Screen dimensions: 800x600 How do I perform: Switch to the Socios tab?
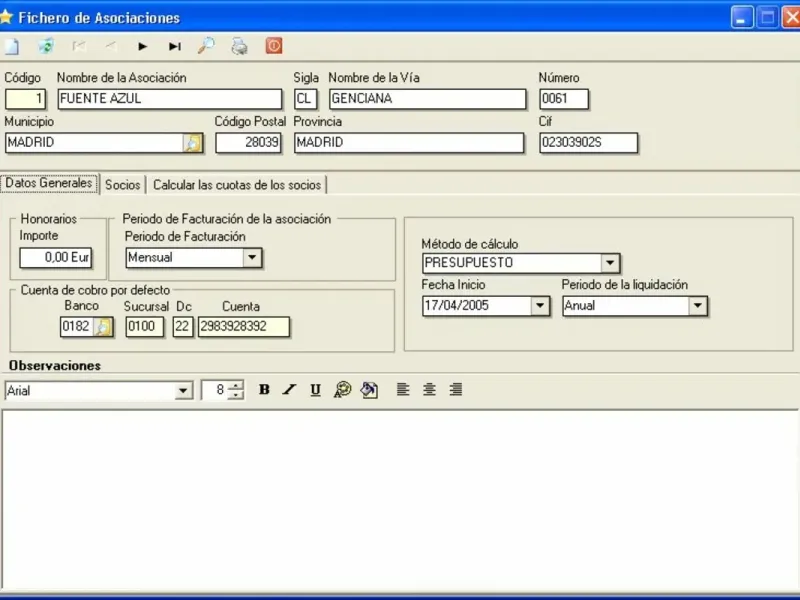tap(122, 185)
